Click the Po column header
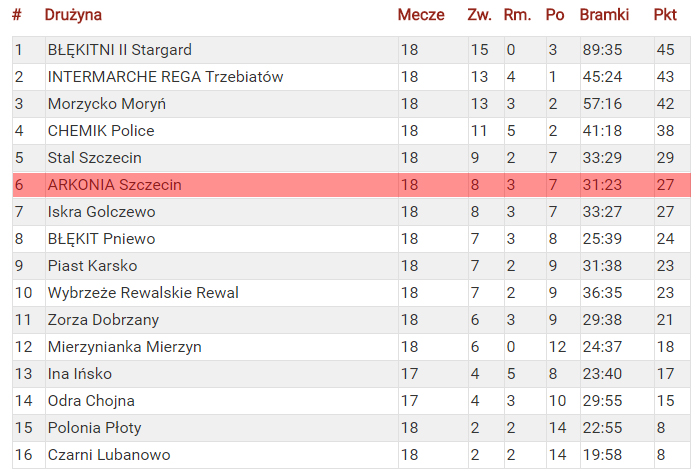Image resolution: width=700 pixels, height=476 pixels. [x=555, y=15]
